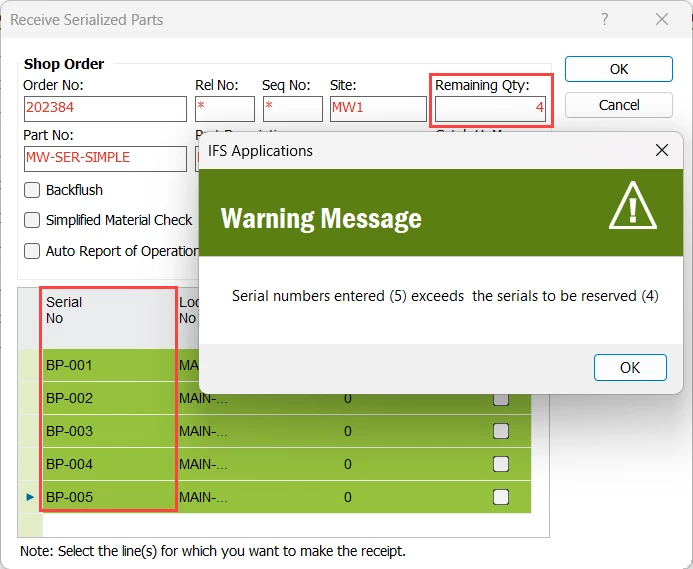Click OK in the Warning Message dialog
Image resolution: width=693 pixels, height=569 pixels.
pyautogui.click(x=630, y=367)
